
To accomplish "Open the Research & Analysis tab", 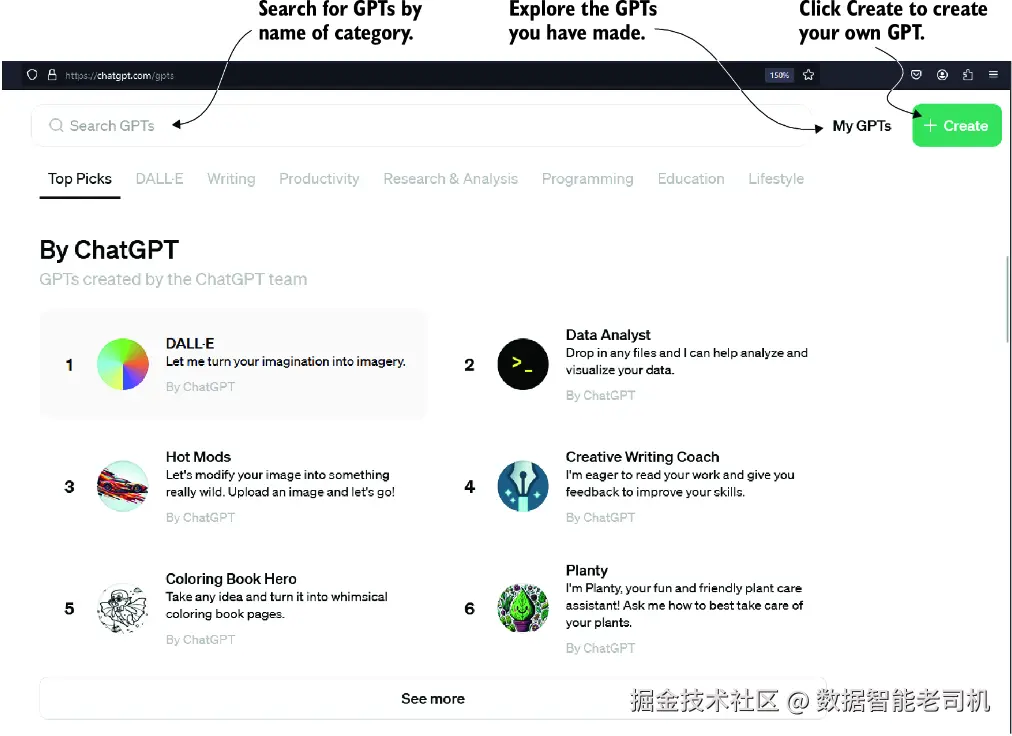I will click(450, 179).
